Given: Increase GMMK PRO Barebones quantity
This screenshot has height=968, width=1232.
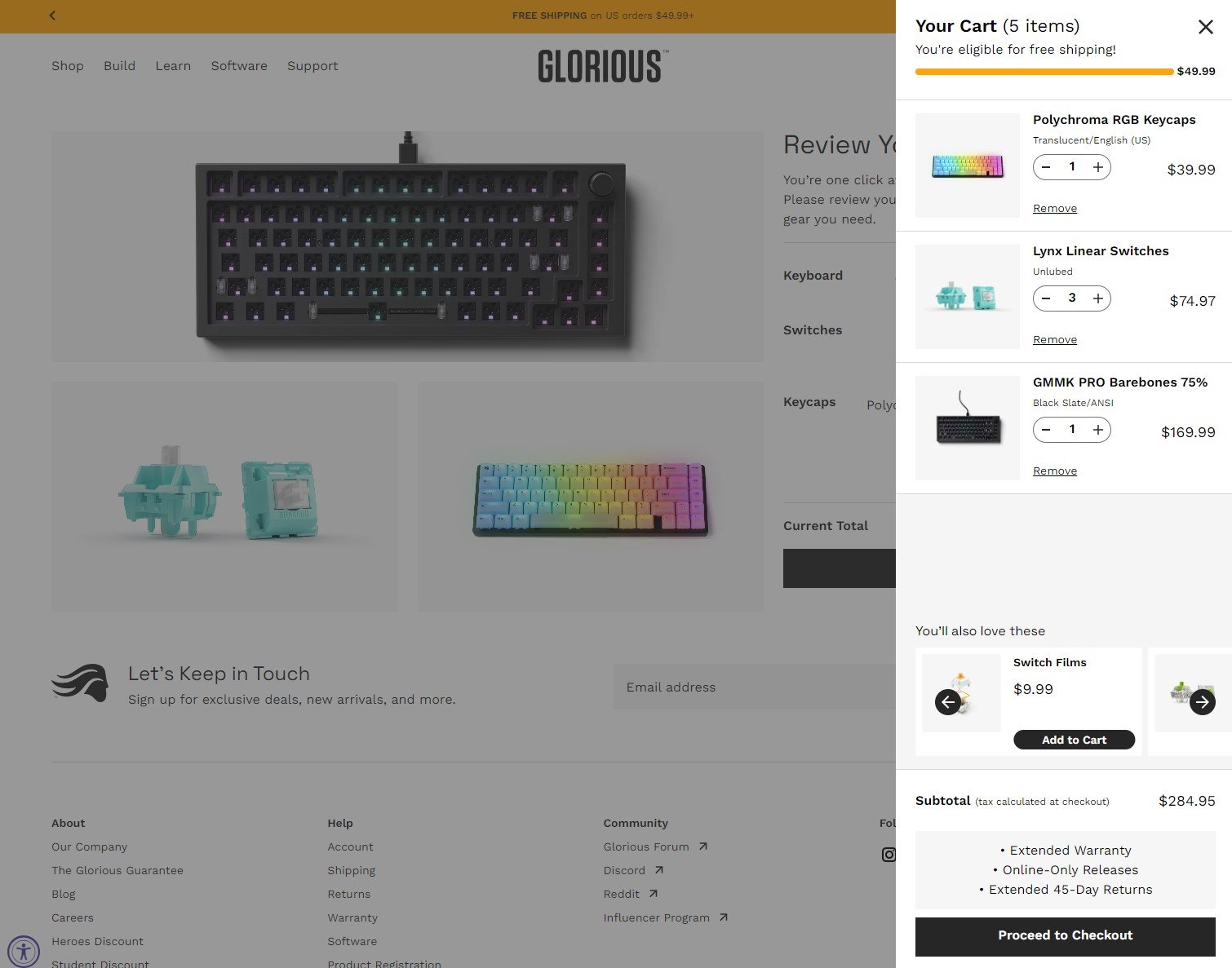Looking at the screenshot, I should coord(1098,430).
